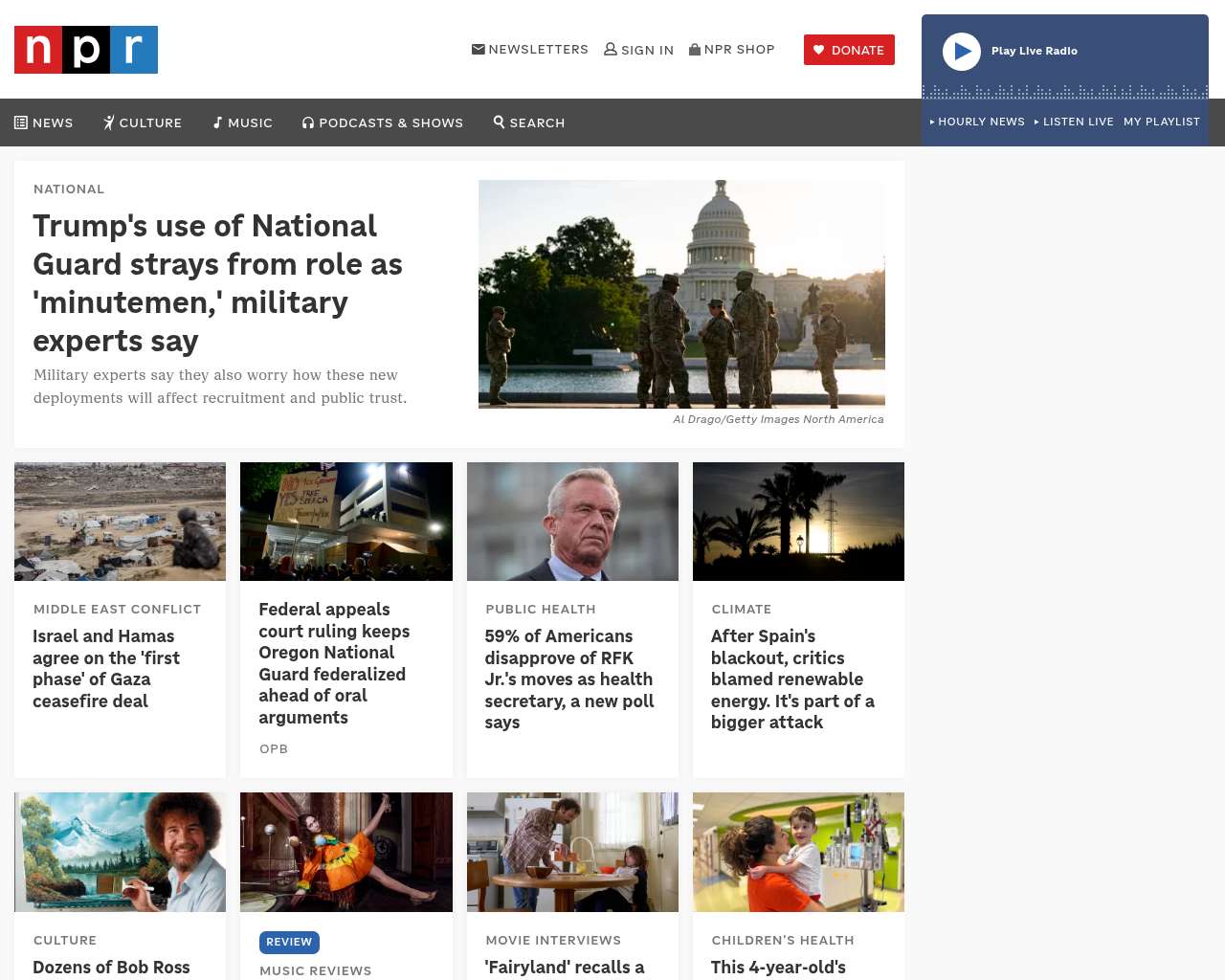Image resolution: width=1225 pixels, height=980 pixels.
Task: Open the Climate category
Action: click(x=742, y=609)
